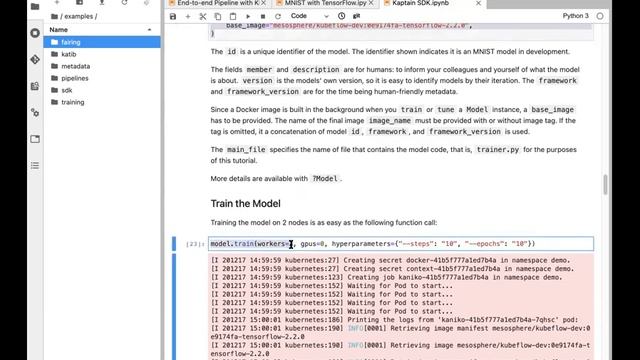
Task: Restart the kernel with circular arrow icon
Action: click(278, 16)
